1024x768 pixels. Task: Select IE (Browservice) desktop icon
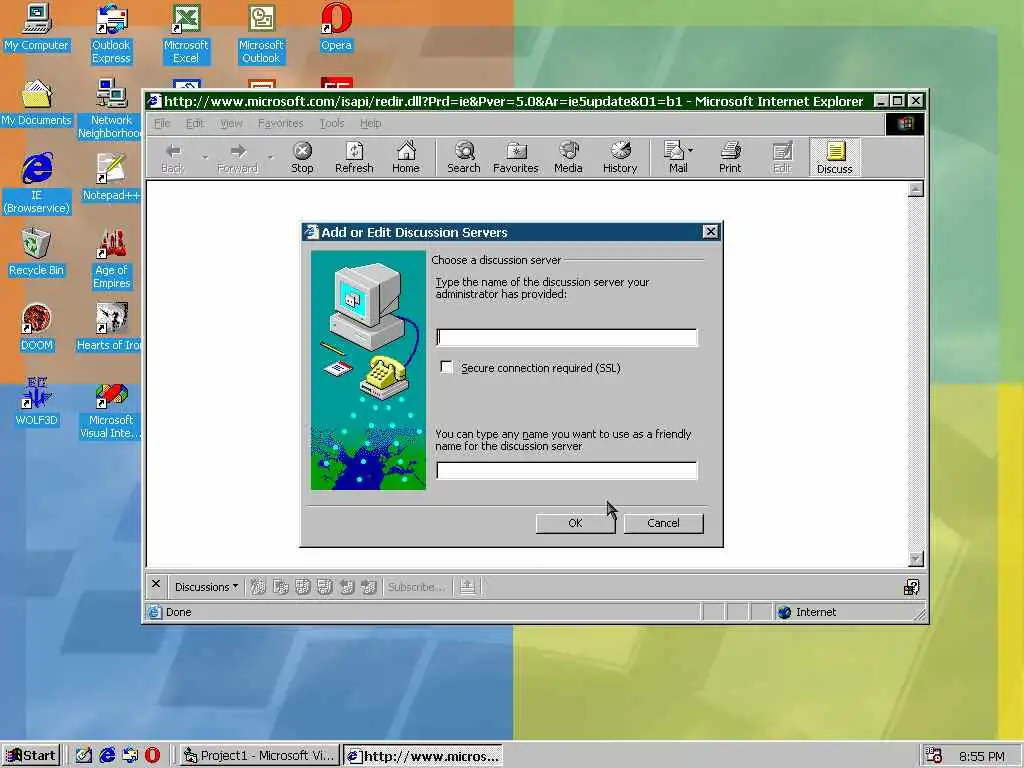click(37, 183)
